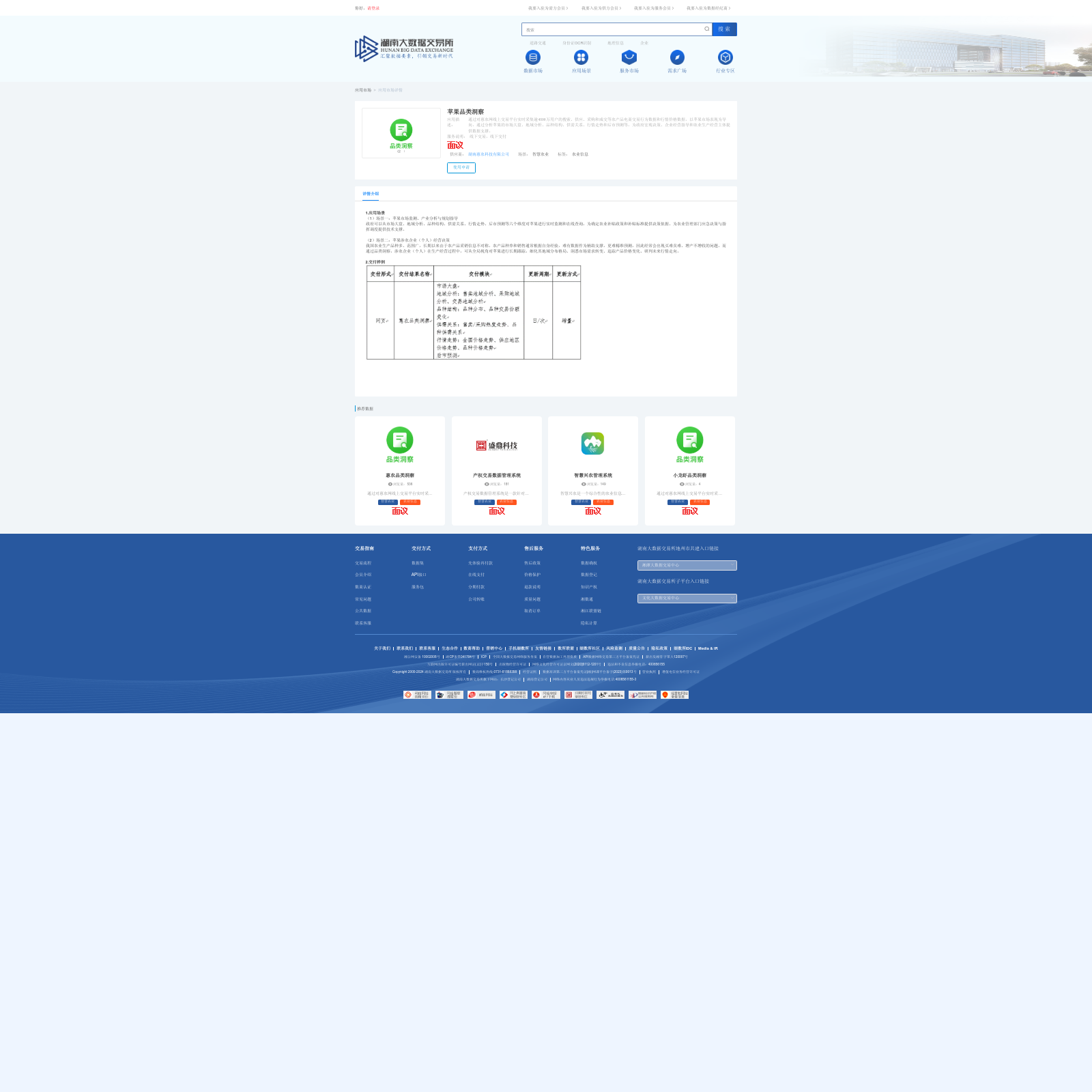Open the 取消订单 footer link

tap(532, 611)
